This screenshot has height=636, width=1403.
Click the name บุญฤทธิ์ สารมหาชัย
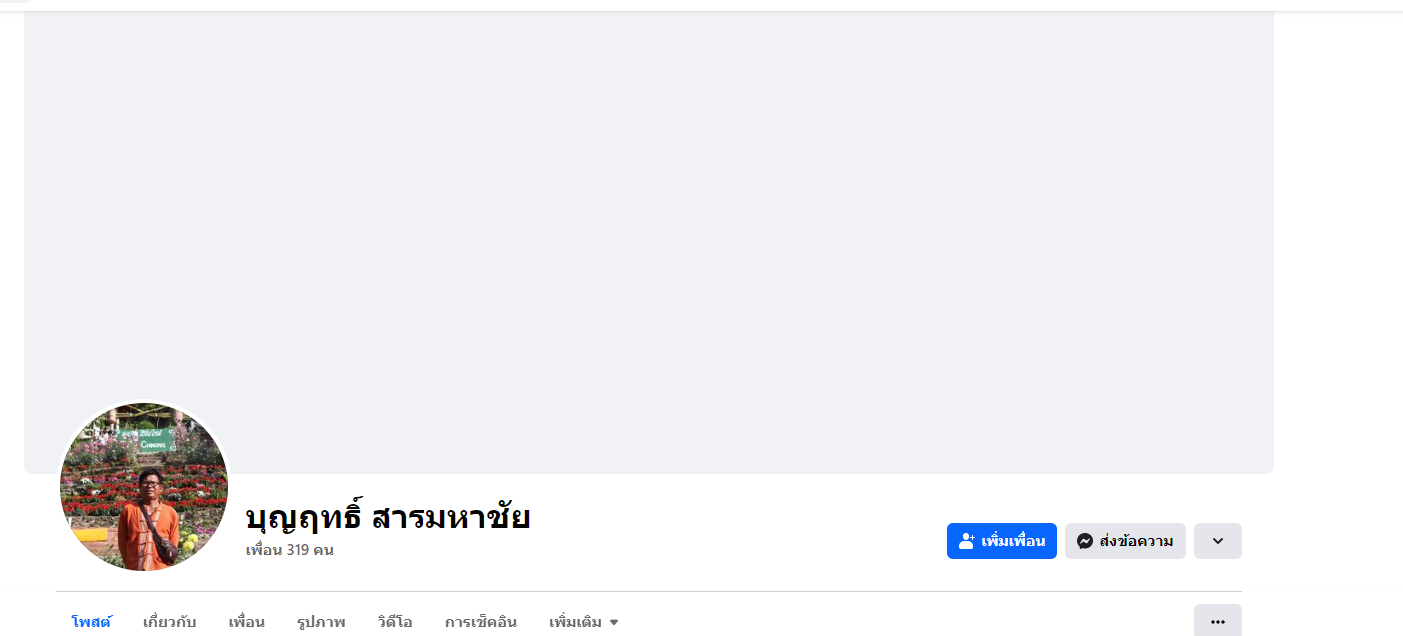point(388,518)
